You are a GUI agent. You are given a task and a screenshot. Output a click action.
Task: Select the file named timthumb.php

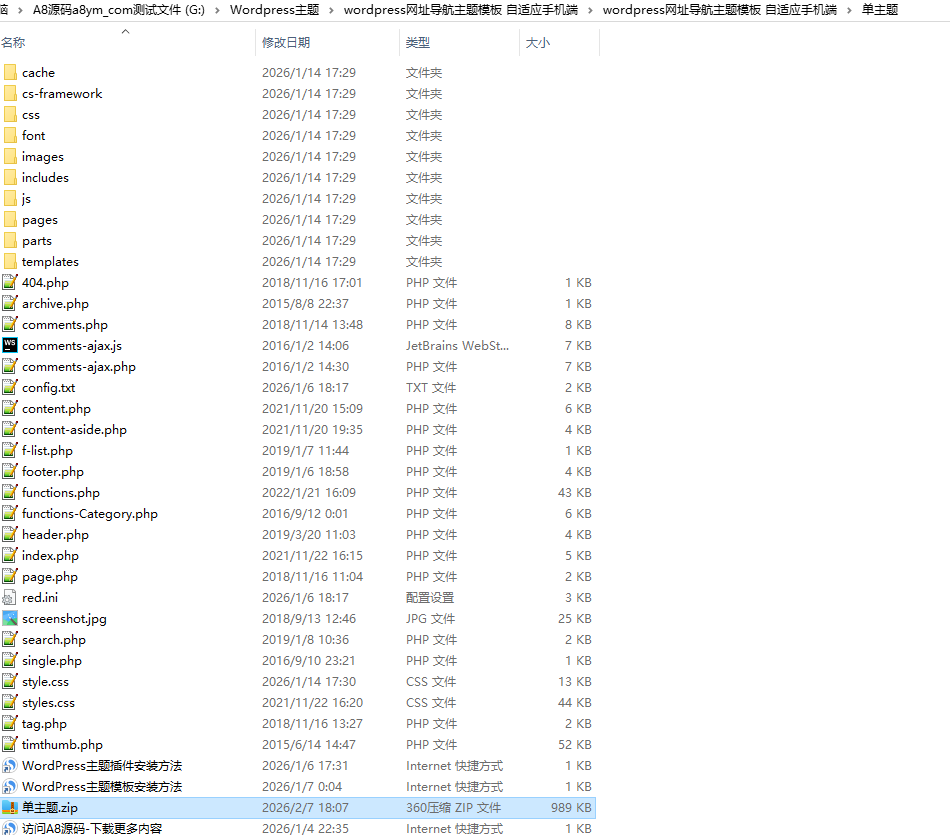[x=62, y=744]
